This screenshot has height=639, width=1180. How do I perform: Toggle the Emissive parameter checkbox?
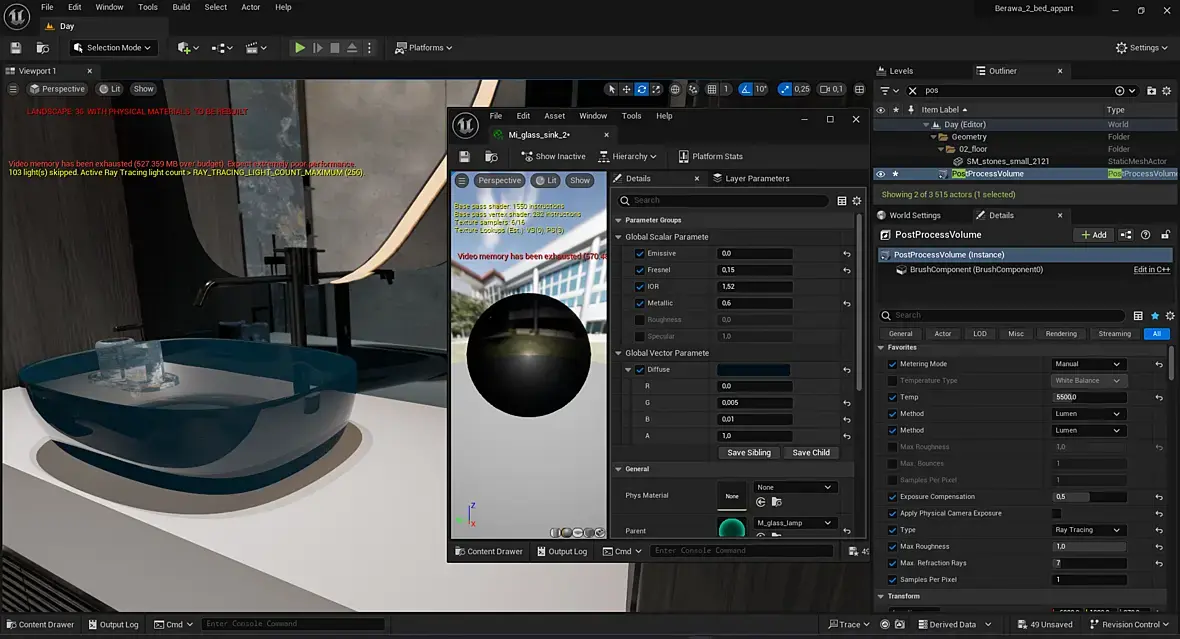640,254
